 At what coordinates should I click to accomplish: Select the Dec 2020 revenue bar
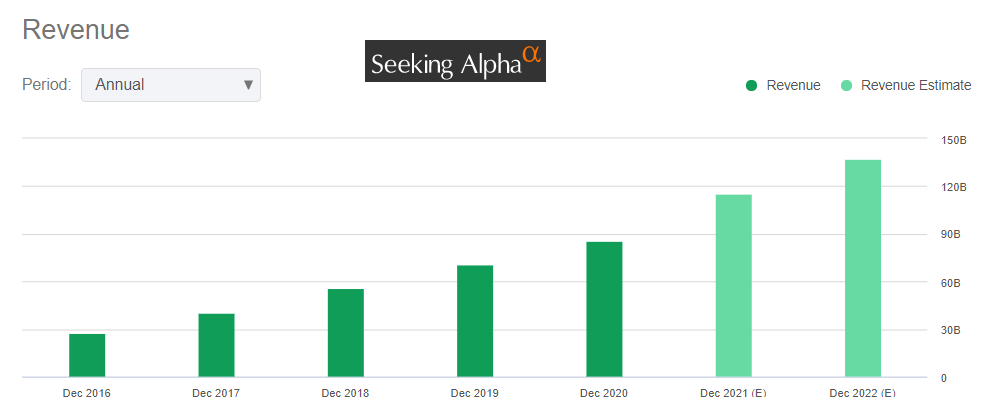pos(604,309)
